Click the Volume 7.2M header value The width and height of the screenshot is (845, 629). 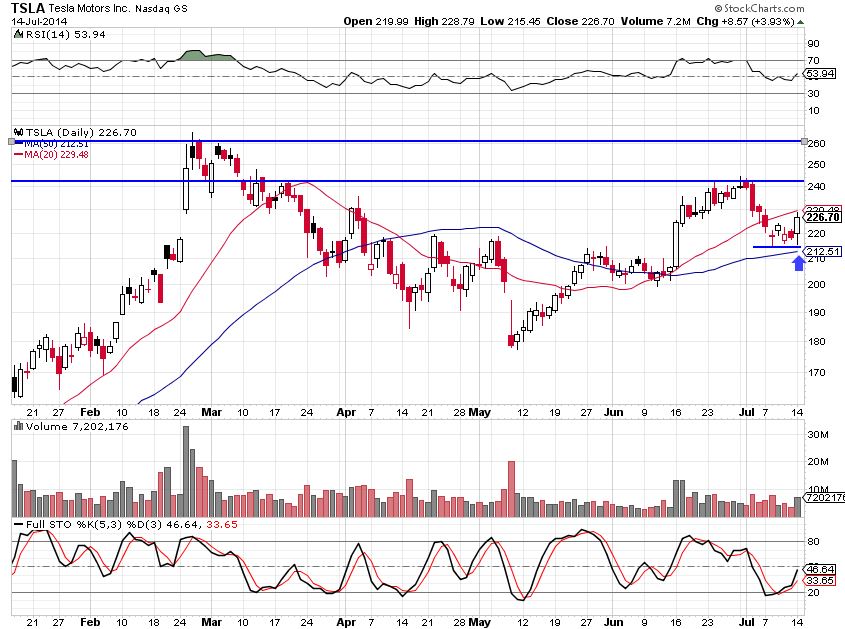pos(655,22)
